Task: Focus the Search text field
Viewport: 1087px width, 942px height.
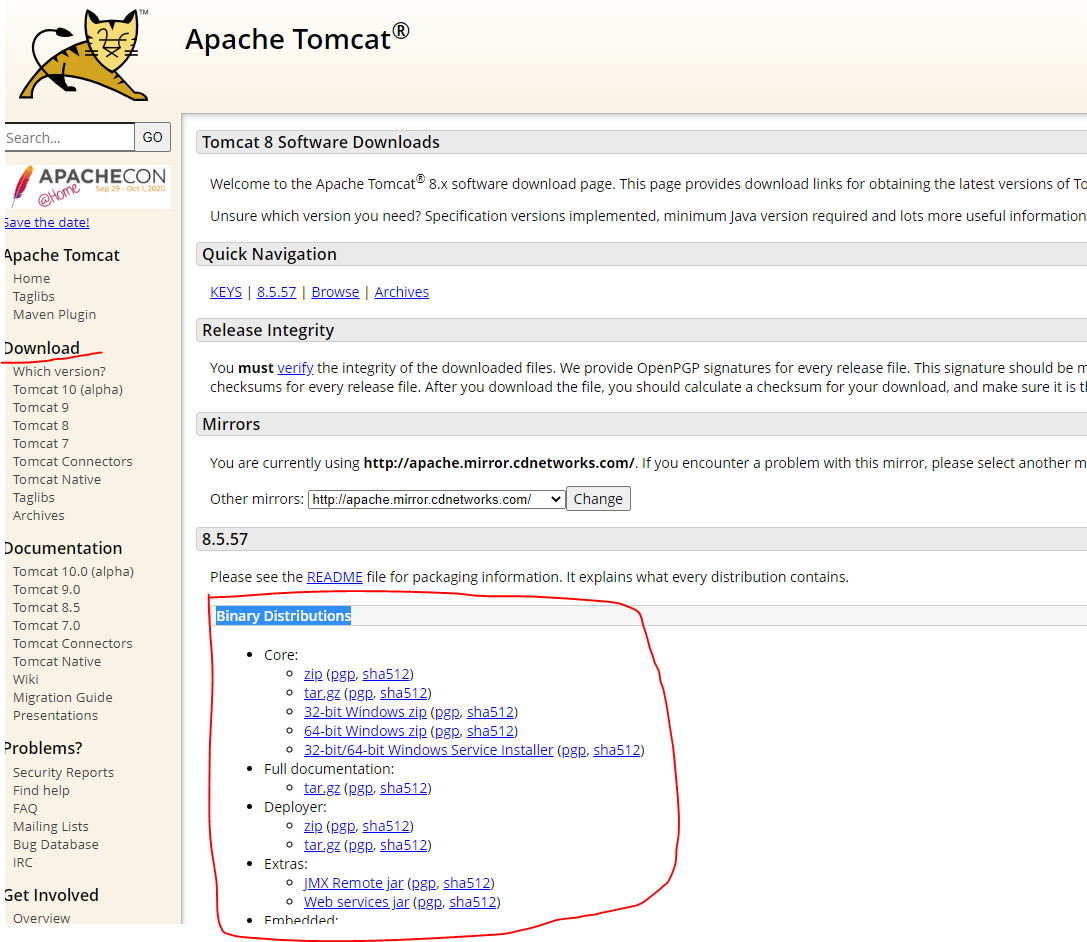Action: coord(69,137)
